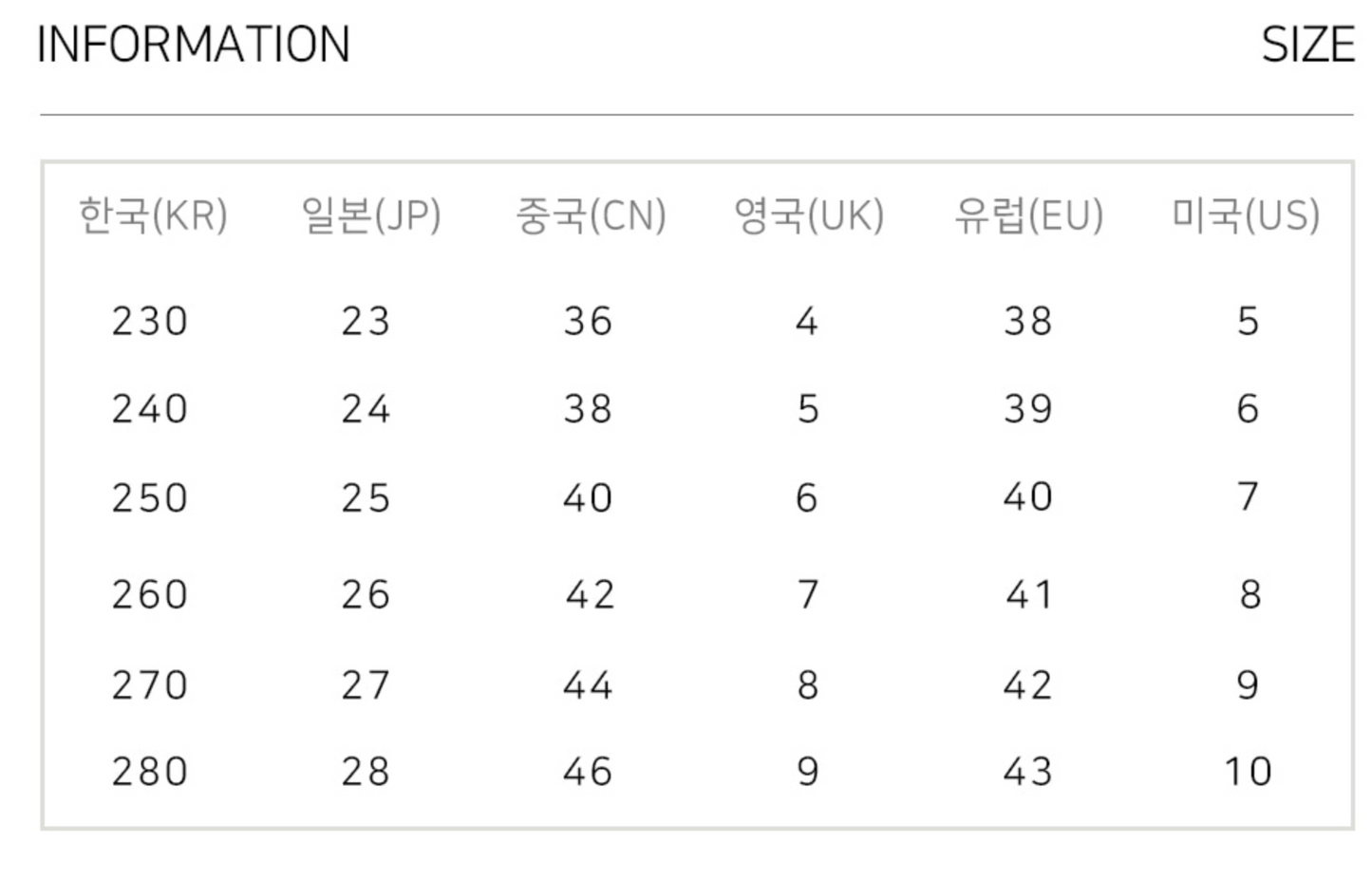
Task: Select the 유럽(EU) column header
Action: tap(1029, 215)
